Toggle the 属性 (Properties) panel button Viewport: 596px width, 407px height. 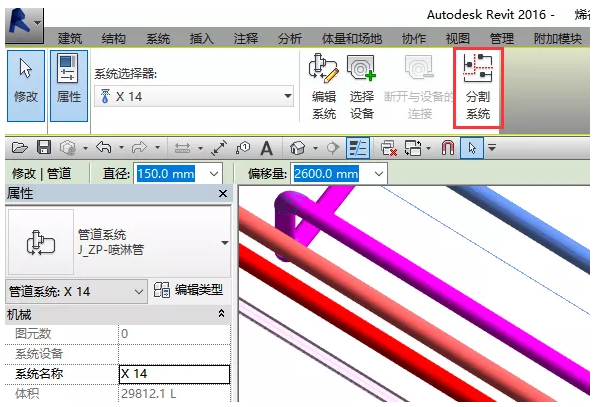[69, 86]
